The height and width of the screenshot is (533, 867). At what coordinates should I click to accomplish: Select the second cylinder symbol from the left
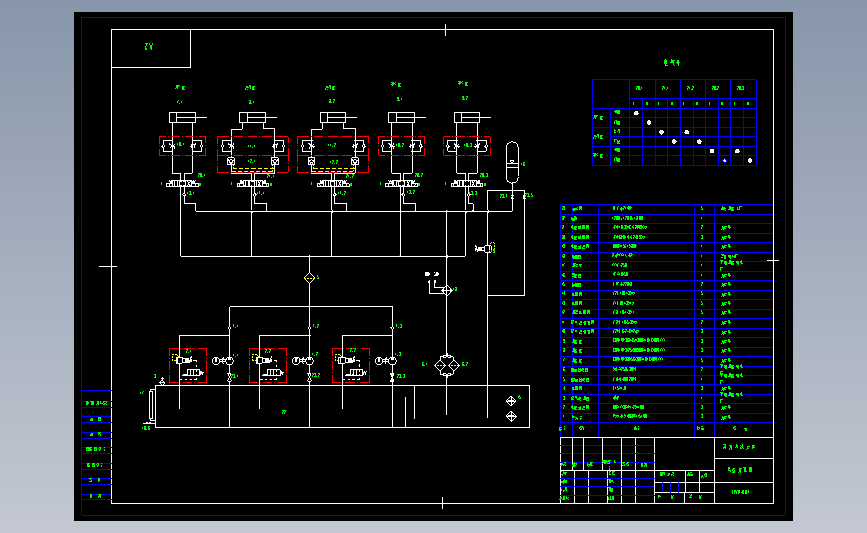tap(257, 117)
